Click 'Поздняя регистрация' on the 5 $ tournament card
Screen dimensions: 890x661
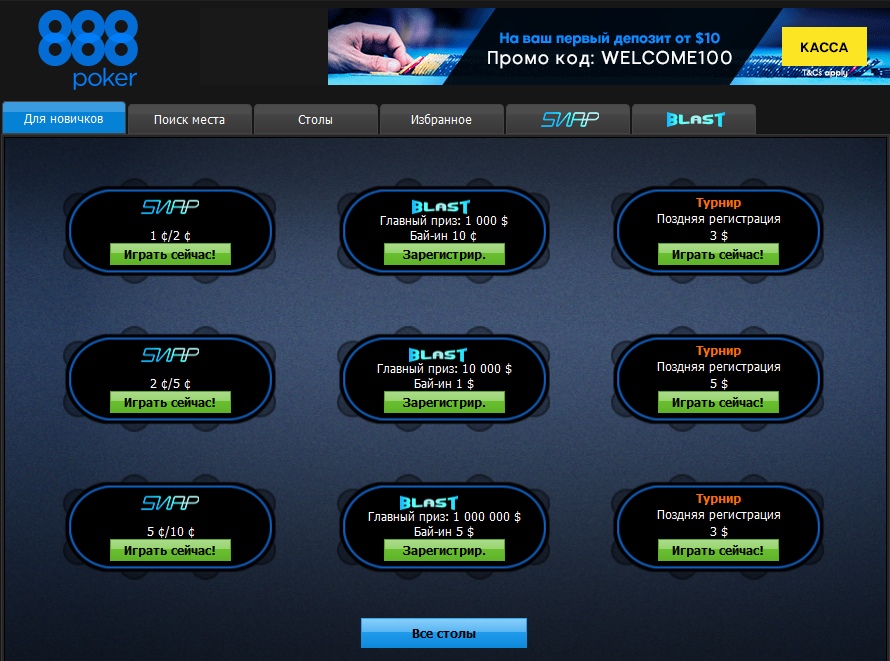719,367
